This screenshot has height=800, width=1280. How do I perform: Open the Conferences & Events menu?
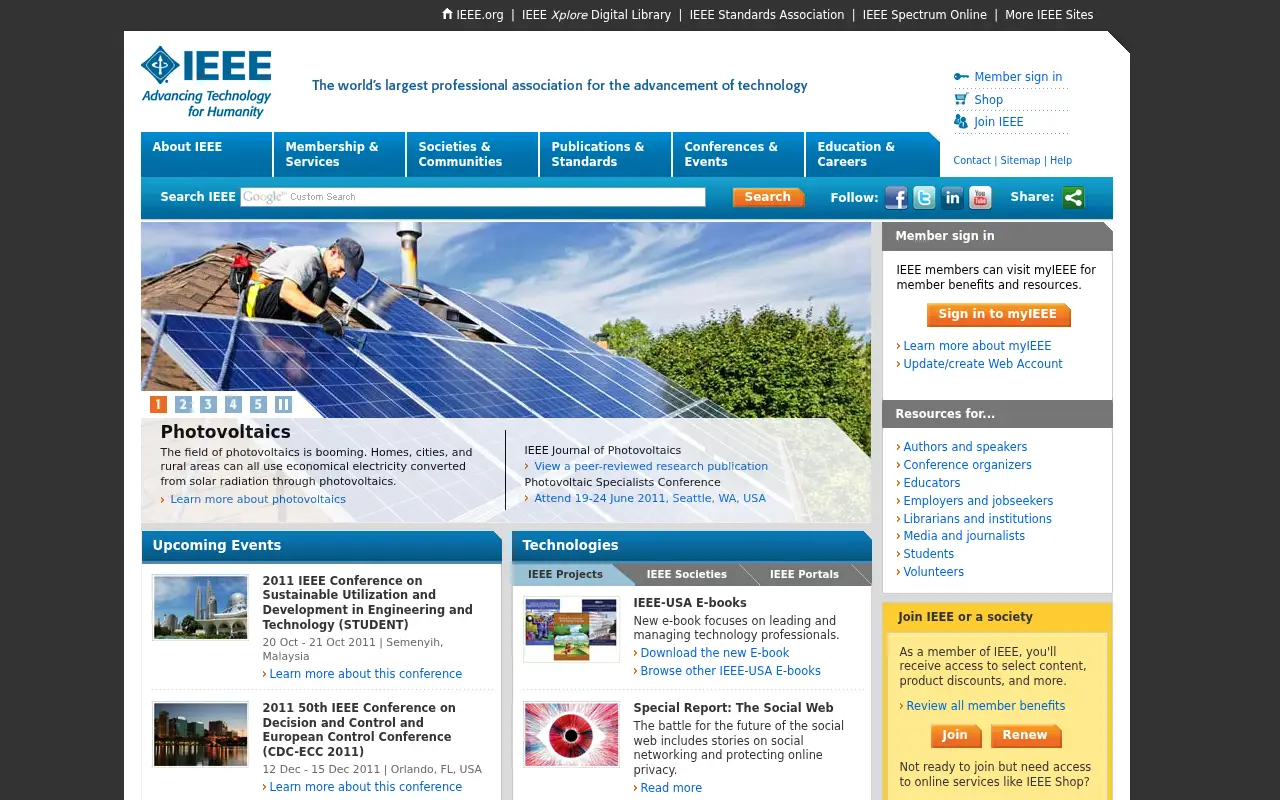pos(738,154)
